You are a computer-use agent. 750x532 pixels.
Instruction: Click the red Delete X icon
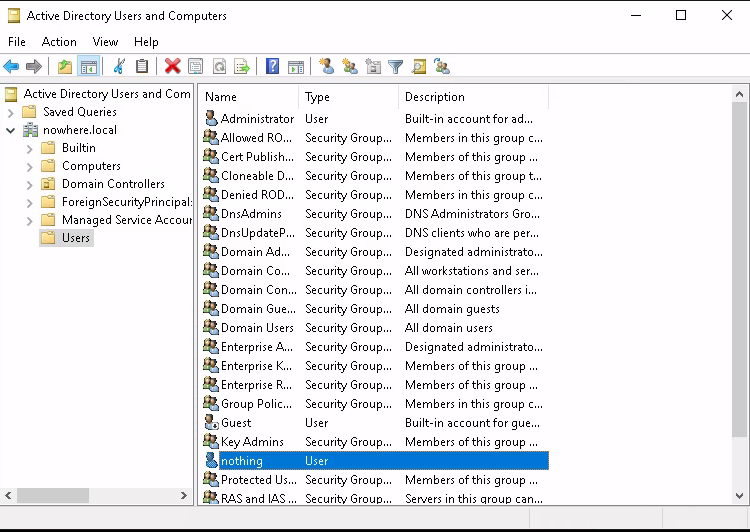point(173,66)
